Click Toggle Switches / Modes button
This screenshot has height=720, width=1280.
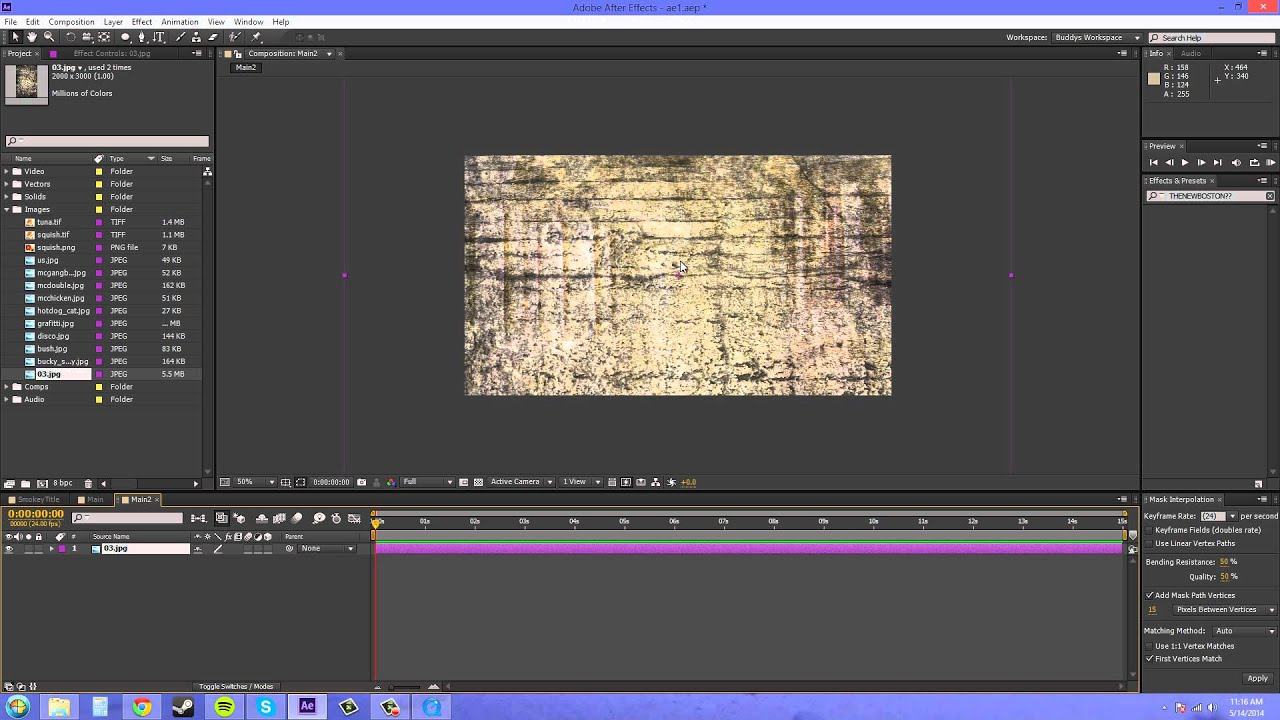[x=236, y=687]
